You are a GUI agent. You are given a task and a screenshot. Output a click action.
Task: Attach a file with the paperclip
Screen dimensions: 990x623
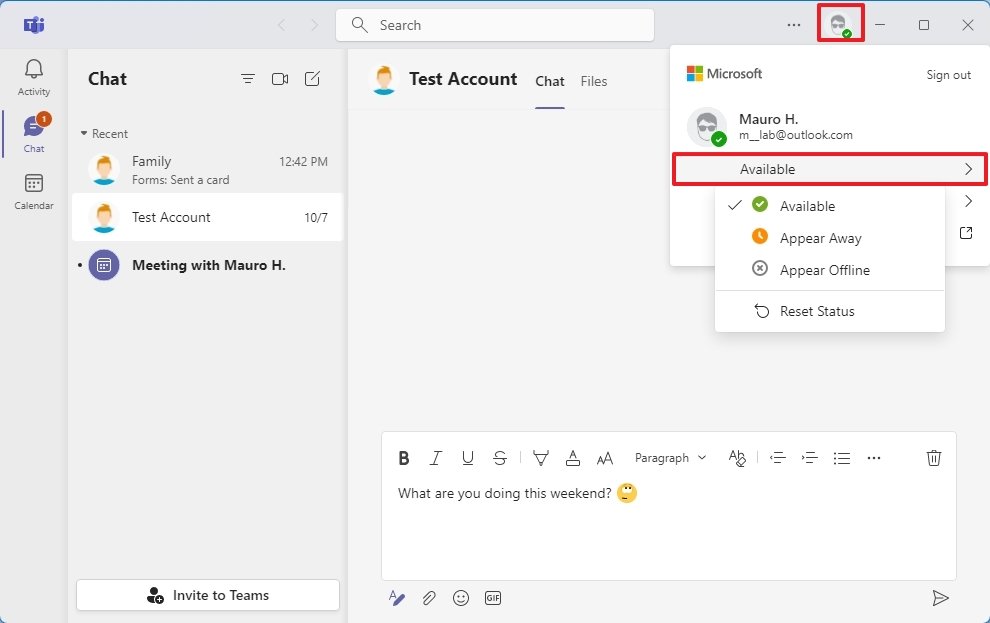pos(429,597)
